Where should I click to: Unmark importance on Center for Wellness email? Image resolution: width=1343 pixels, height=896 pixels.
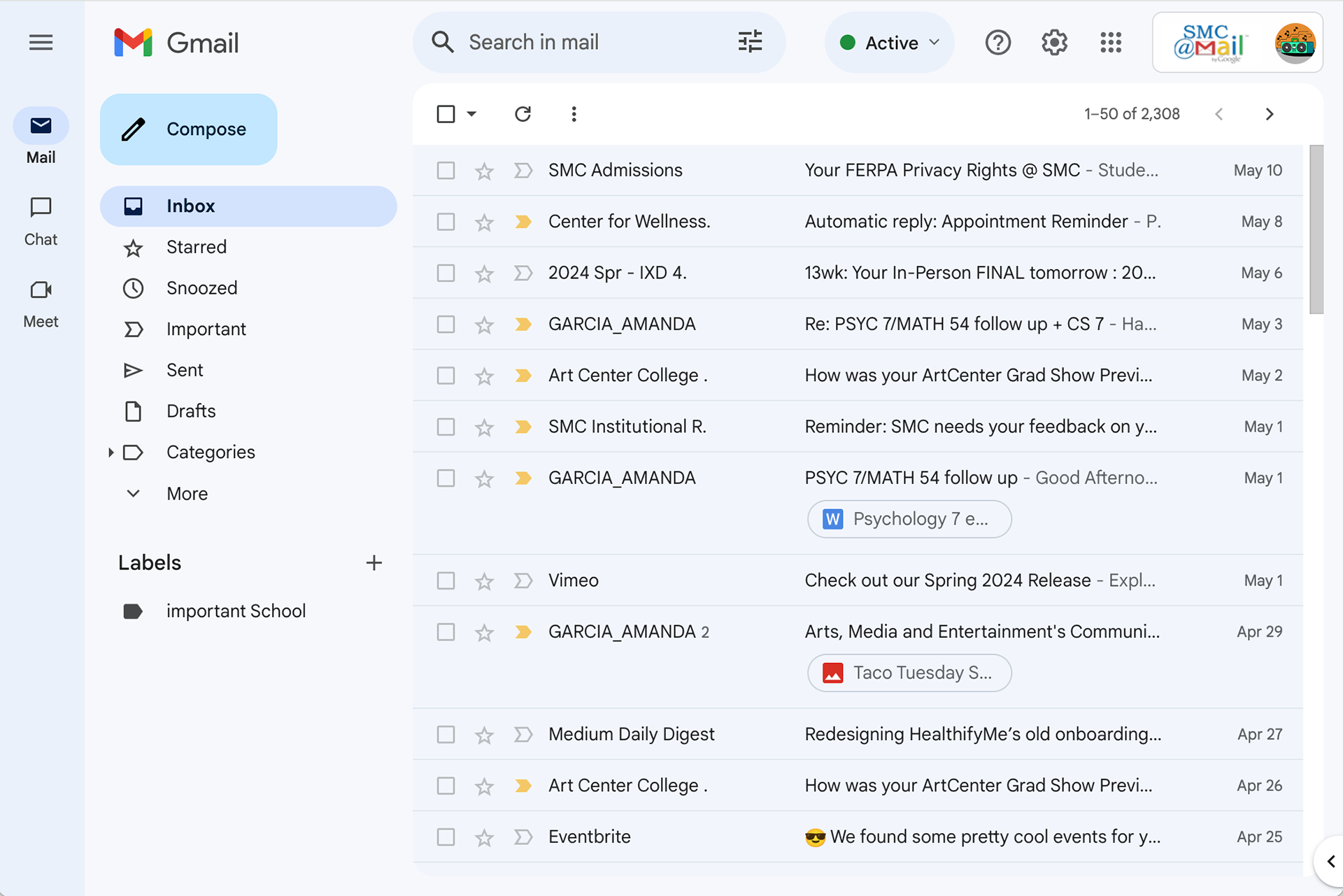[523, 222]
